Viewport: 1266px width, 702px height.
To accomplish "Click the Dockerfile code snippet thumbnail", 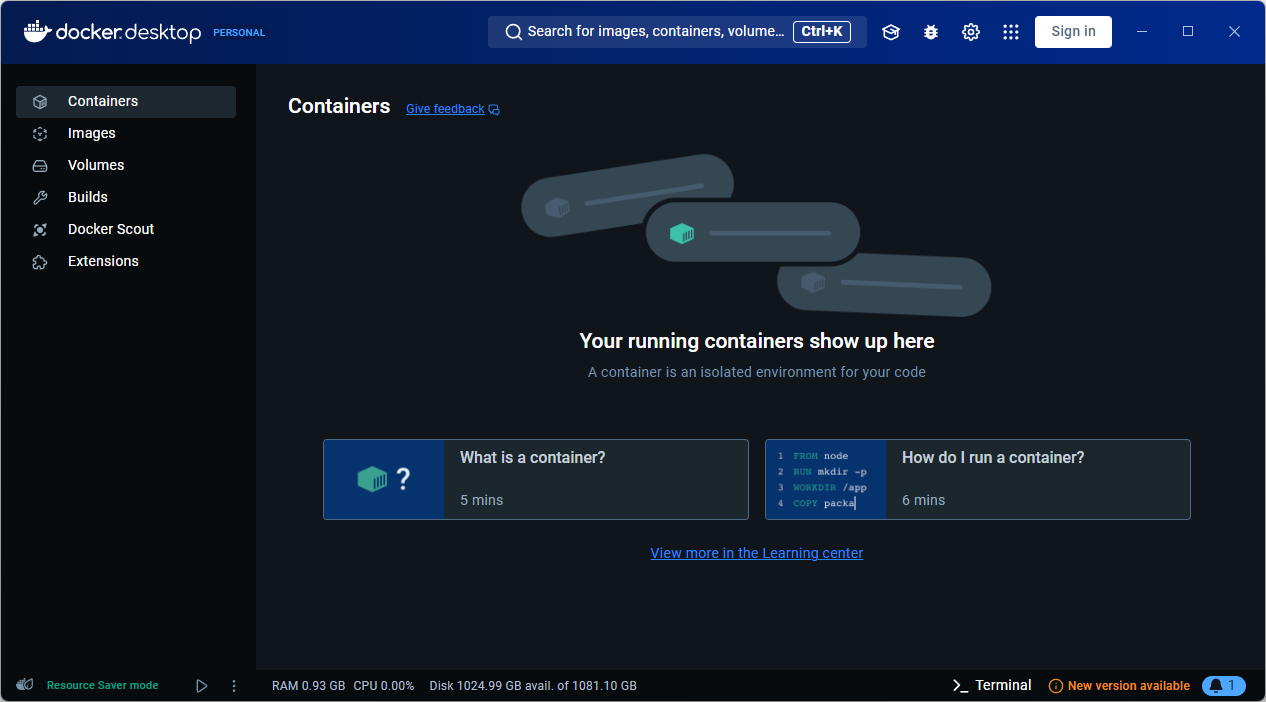I will pyautogui.click(x=826, y=480).
